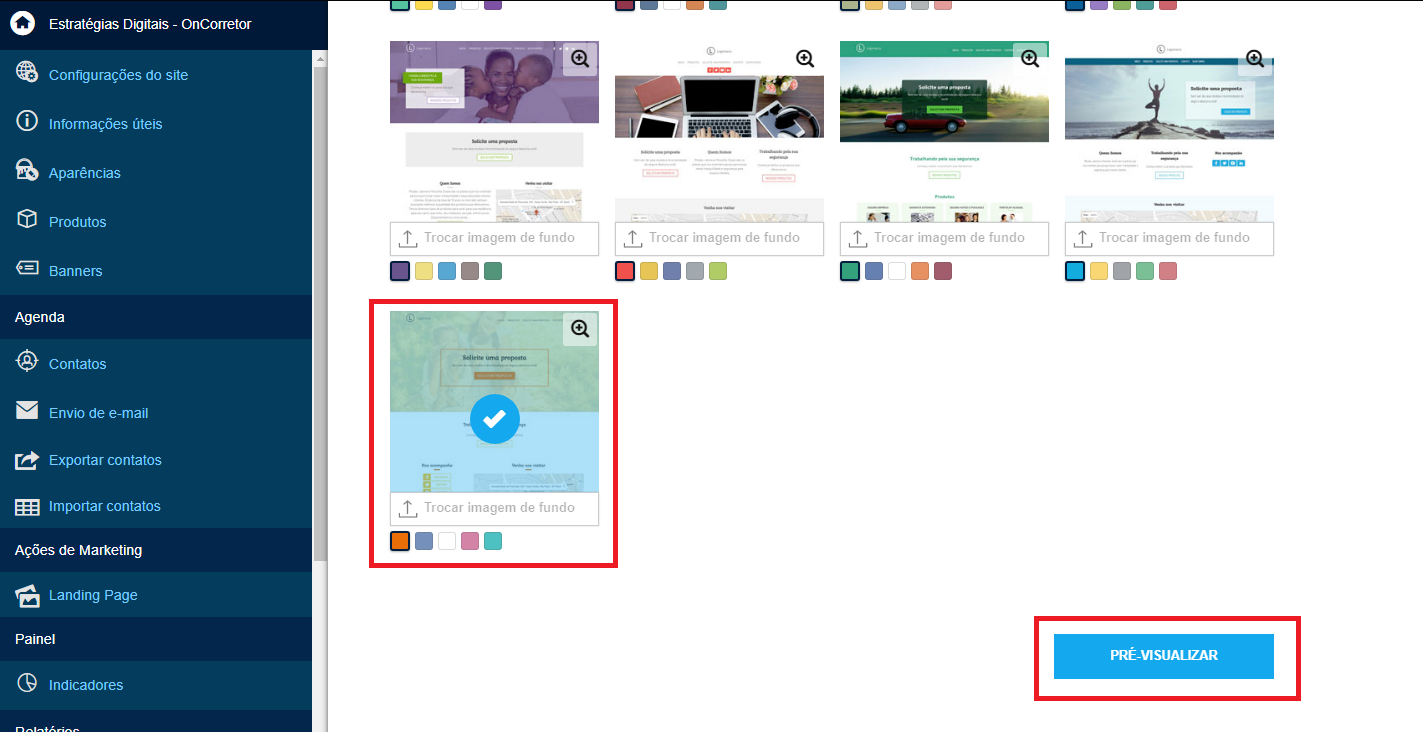
Task: Click the PRÉ-VISUALIZAR button
Action: (1164, 656)
